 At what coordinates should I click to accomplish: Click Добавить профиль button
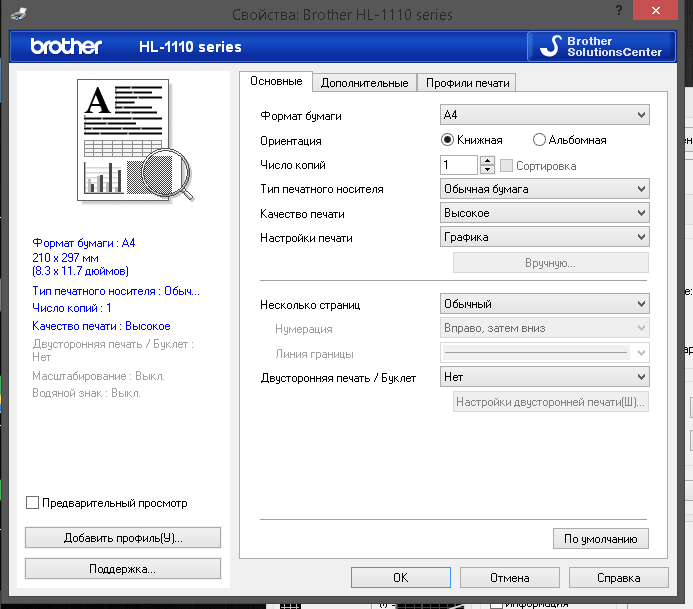(x=123, y=538)
